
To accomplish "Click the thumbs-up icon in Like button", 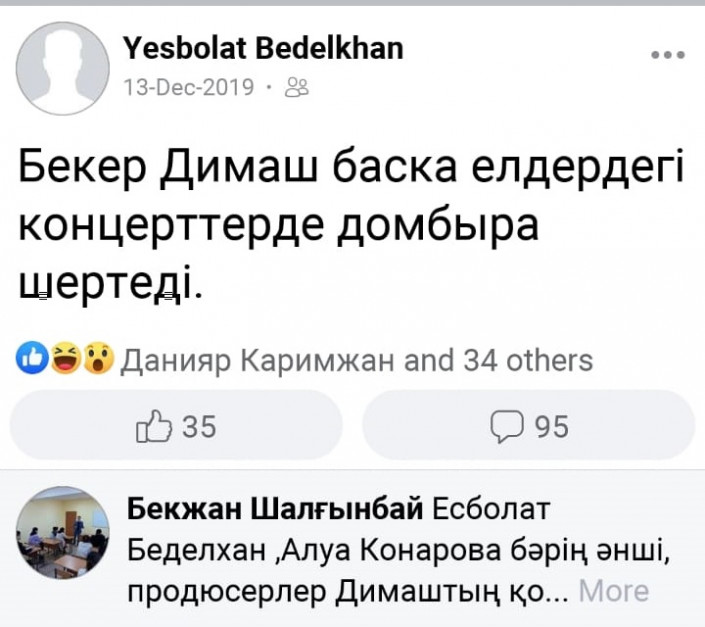I will pos(154,426).
